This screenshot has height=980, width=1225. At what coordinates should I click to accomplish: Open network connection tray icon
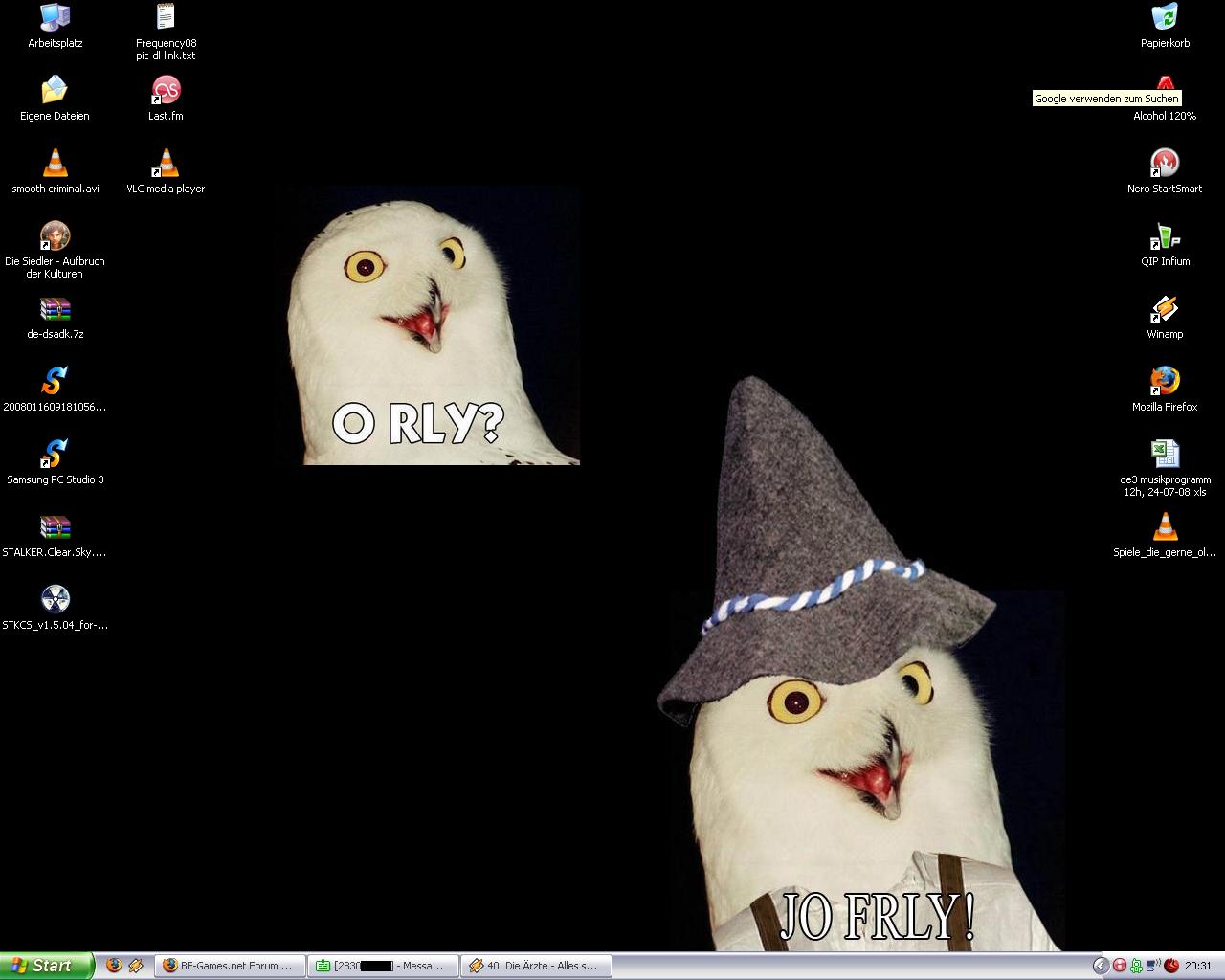1153,966
